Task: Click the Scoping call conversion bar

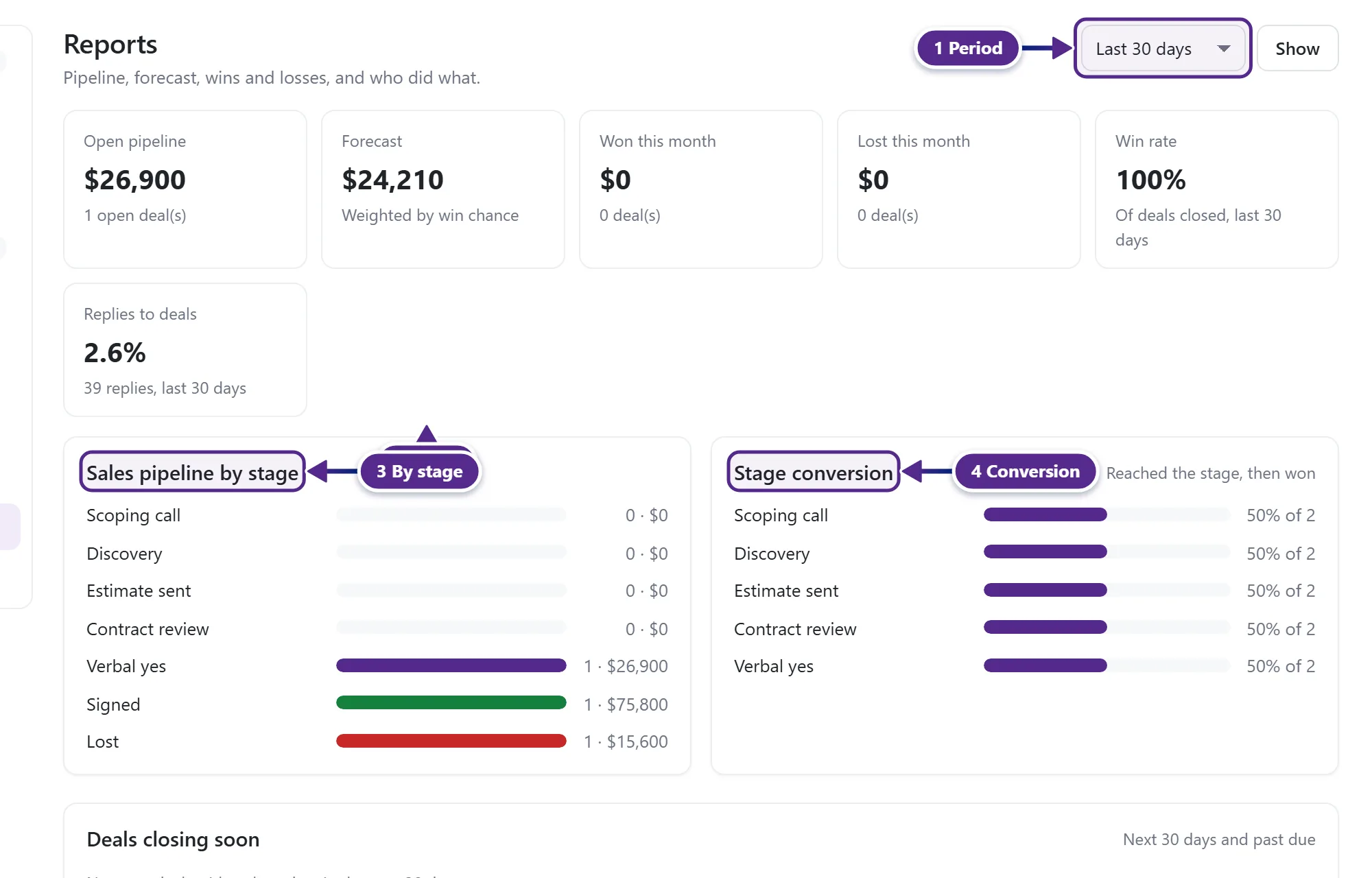Action: point(1107,514)
